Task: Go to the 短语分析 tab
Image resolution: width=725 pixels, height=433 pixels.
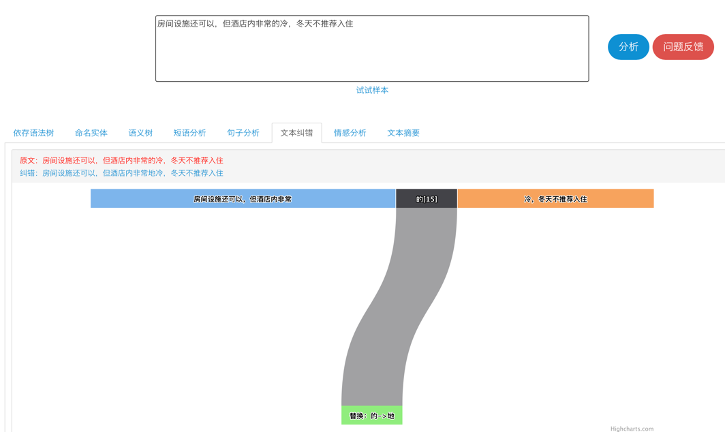Action: [189, 132]
